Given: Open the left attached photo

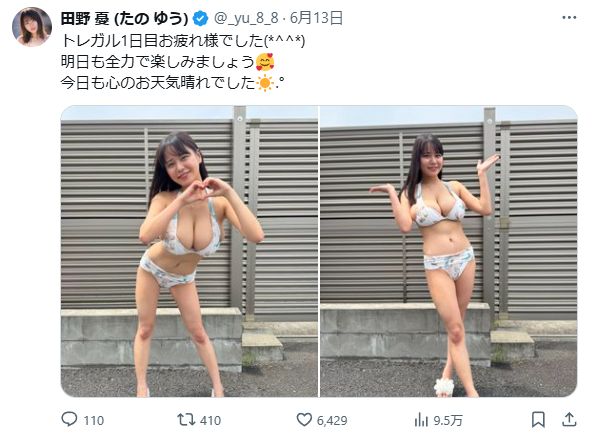Looking at the screenshot, I should tap(189, 251).
